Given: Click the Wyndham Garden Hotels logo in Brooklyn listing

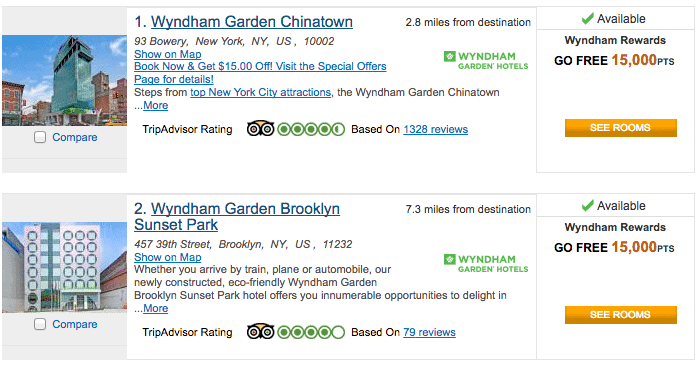Looking at the screenshot, I should click(486, 264).
